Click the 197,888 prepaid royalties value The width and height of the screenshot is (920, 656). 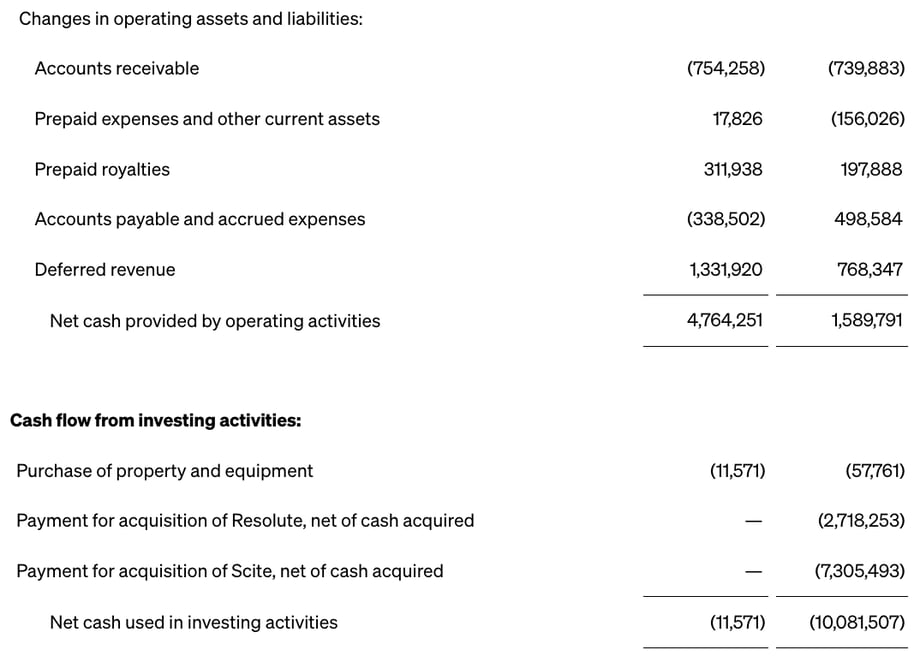point(871,169)
